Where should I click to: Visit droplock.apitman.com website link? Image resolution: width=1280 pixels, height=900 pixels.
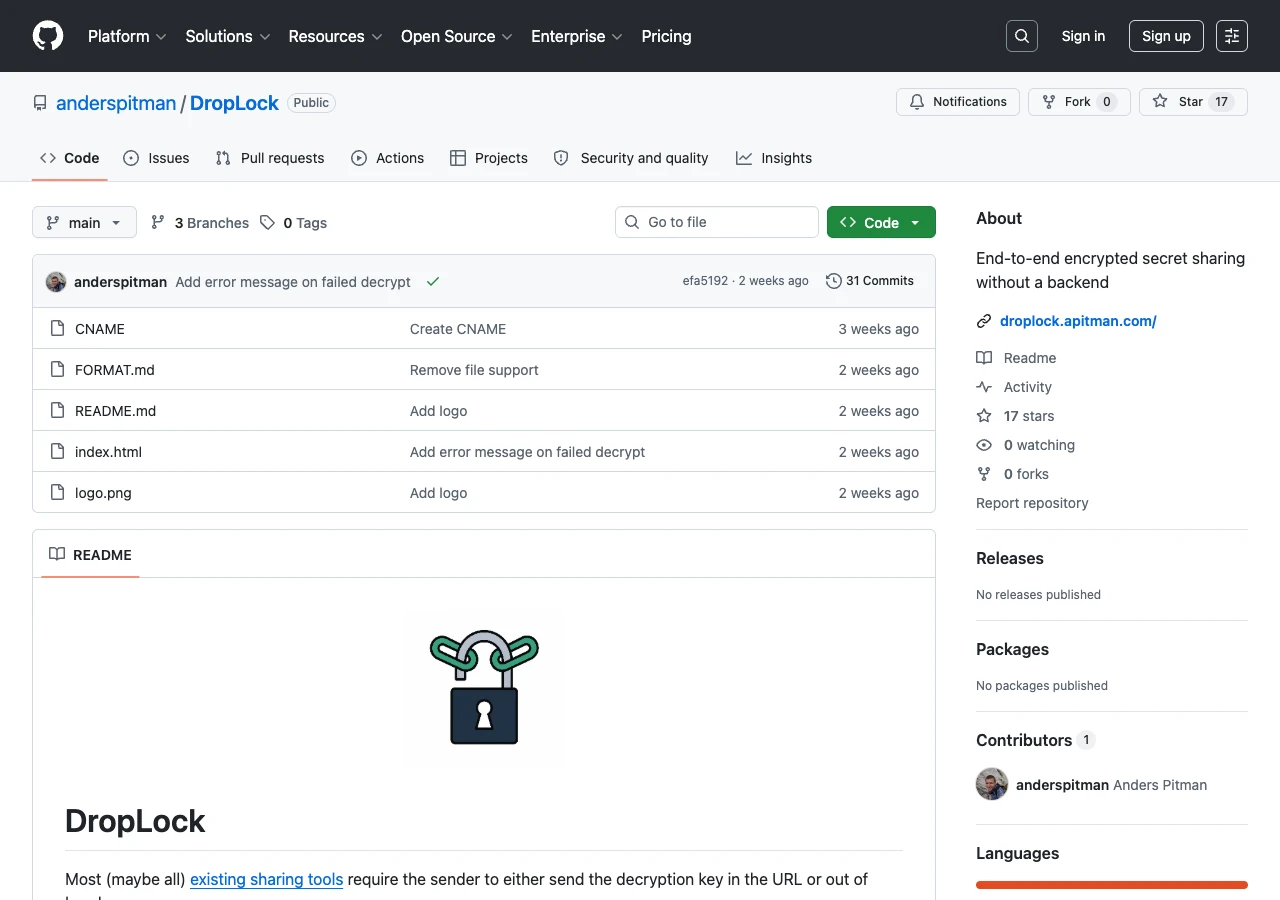pos(1078,321)
